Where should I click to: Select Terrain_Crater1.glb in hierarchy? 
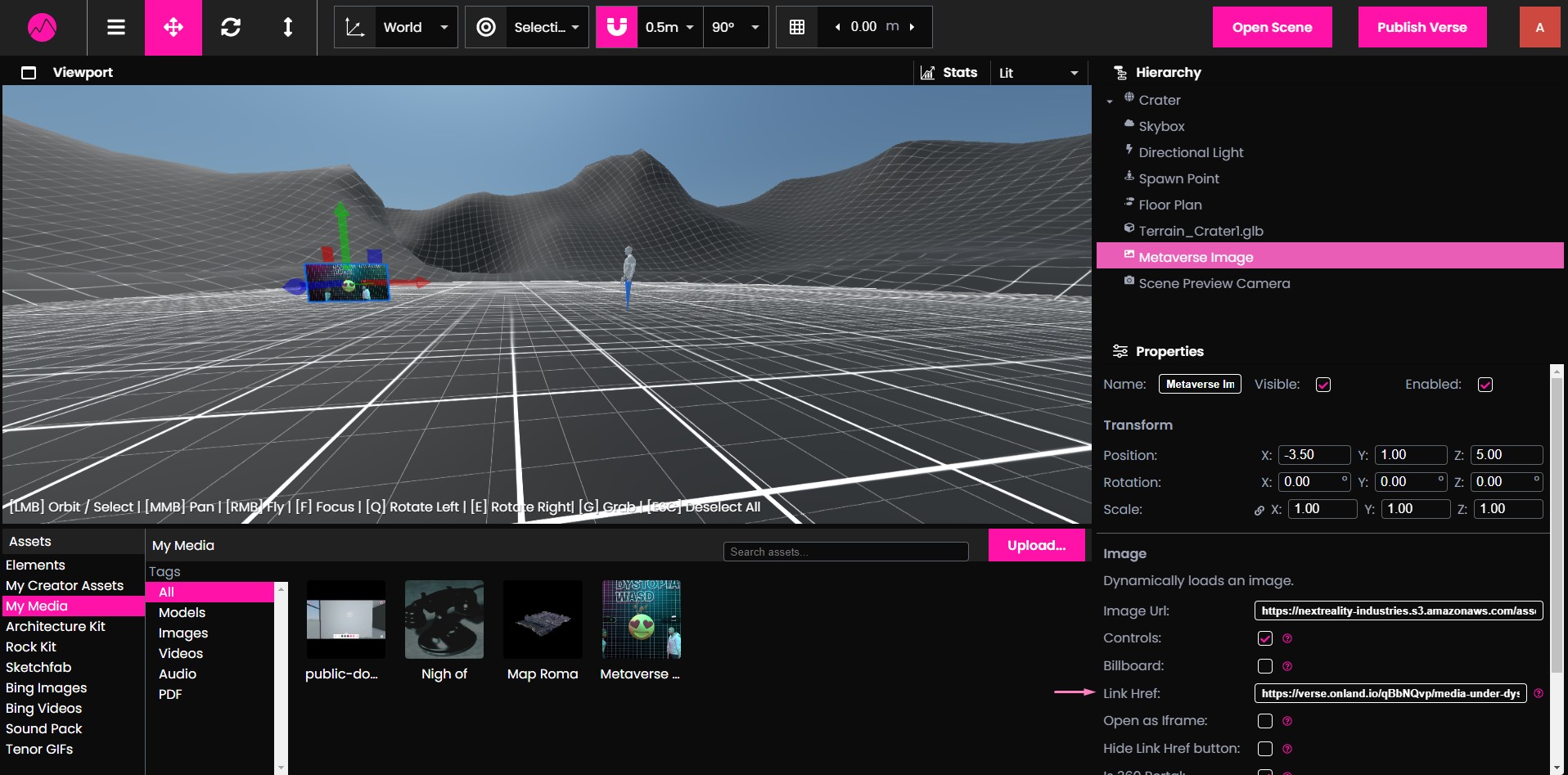coord(1201,231)
